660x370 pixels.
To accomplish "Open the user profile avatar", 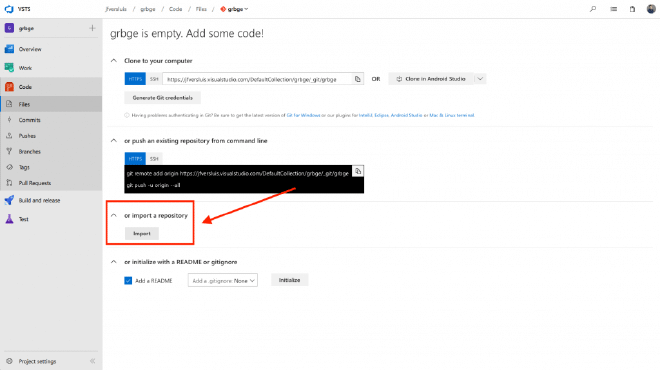I will click(x=651, y=9).
